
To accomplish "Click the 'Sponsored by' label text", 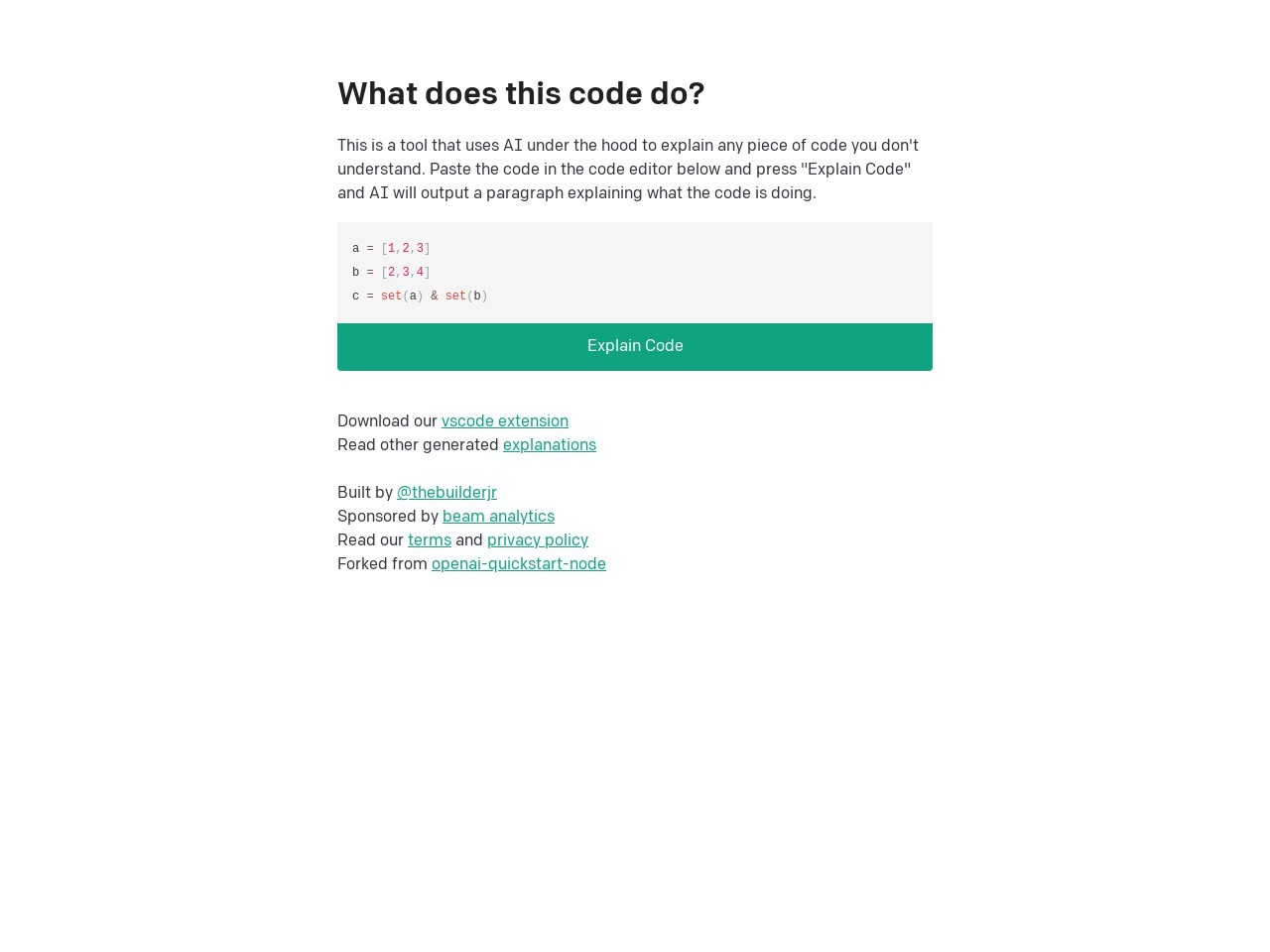I will (x=387, y=517).
